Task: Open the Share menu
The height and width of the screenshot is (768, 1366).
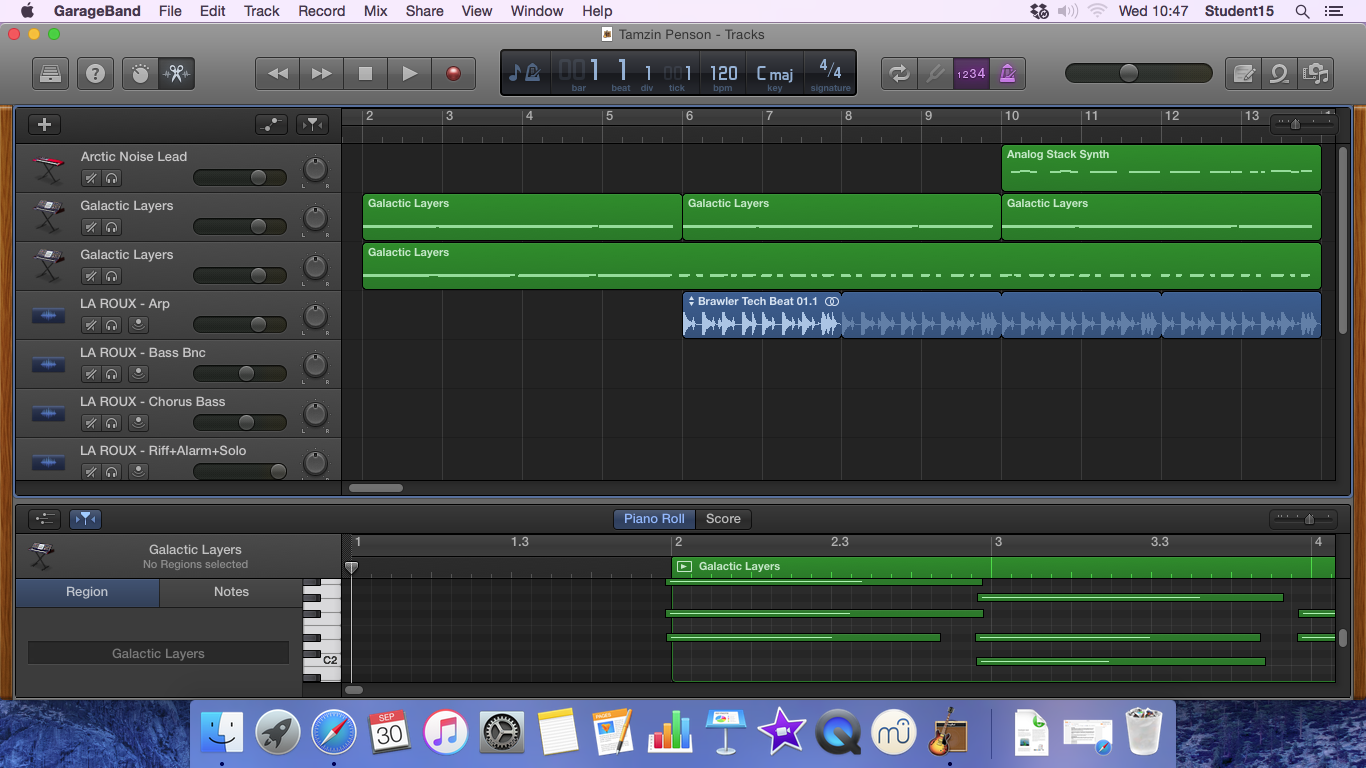Action: (424, 11)
